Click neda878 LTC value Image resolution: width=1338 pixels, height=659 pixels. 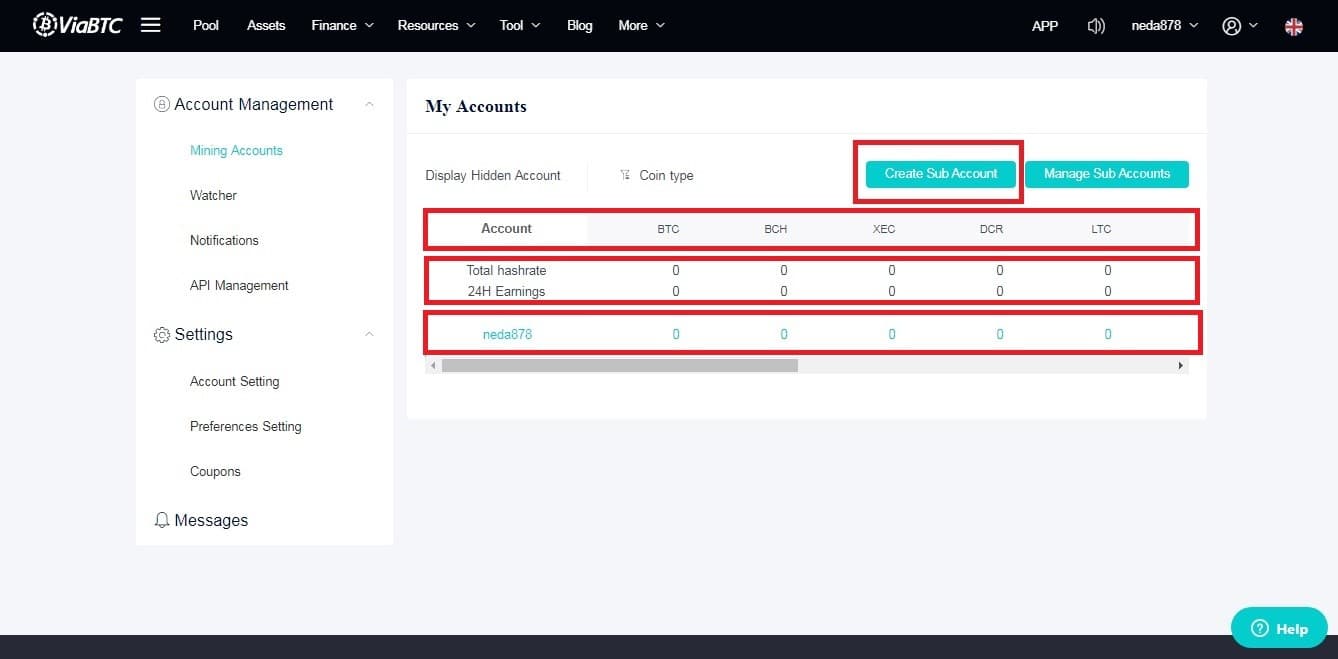point(1108,334)
